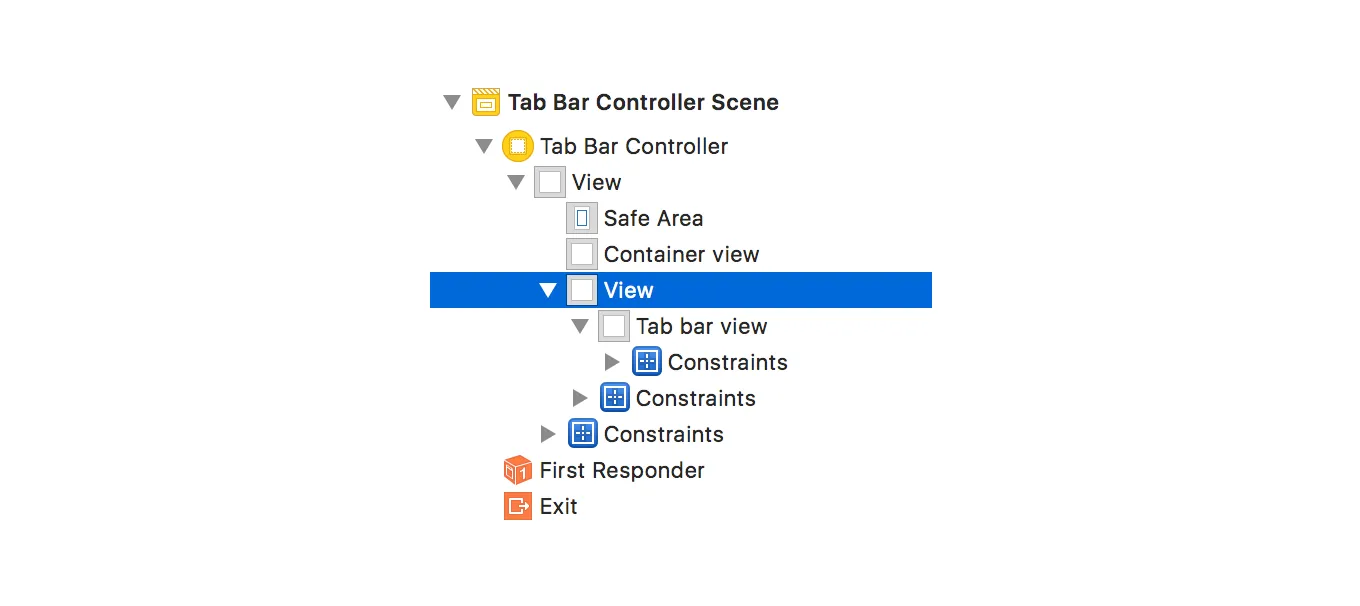Click the orange First Responder cube icon
This screenshot has width=1360, height=606.
[x=518, y=470]
